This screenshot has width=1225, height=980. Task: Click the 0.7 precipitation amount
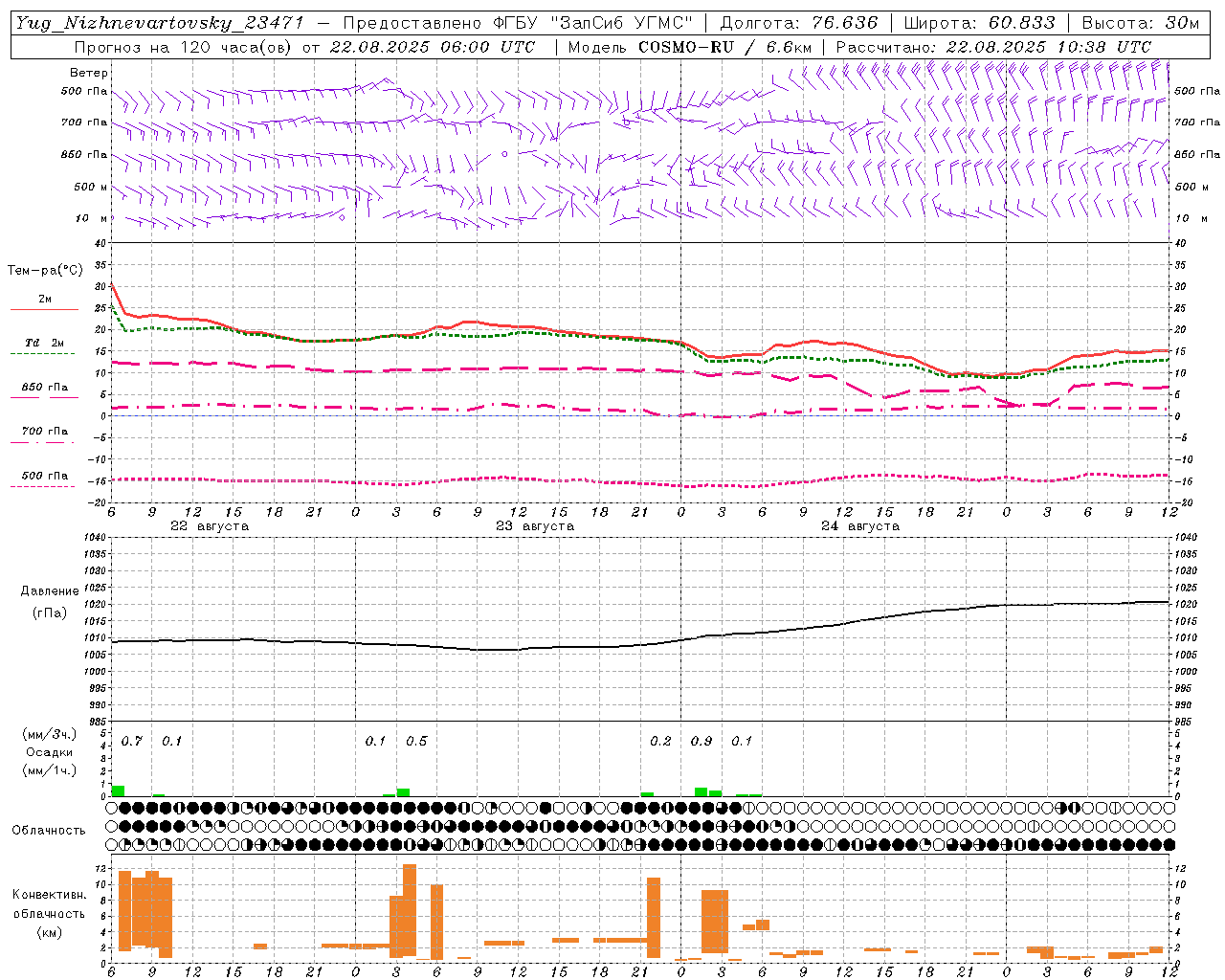coord(131,742)
